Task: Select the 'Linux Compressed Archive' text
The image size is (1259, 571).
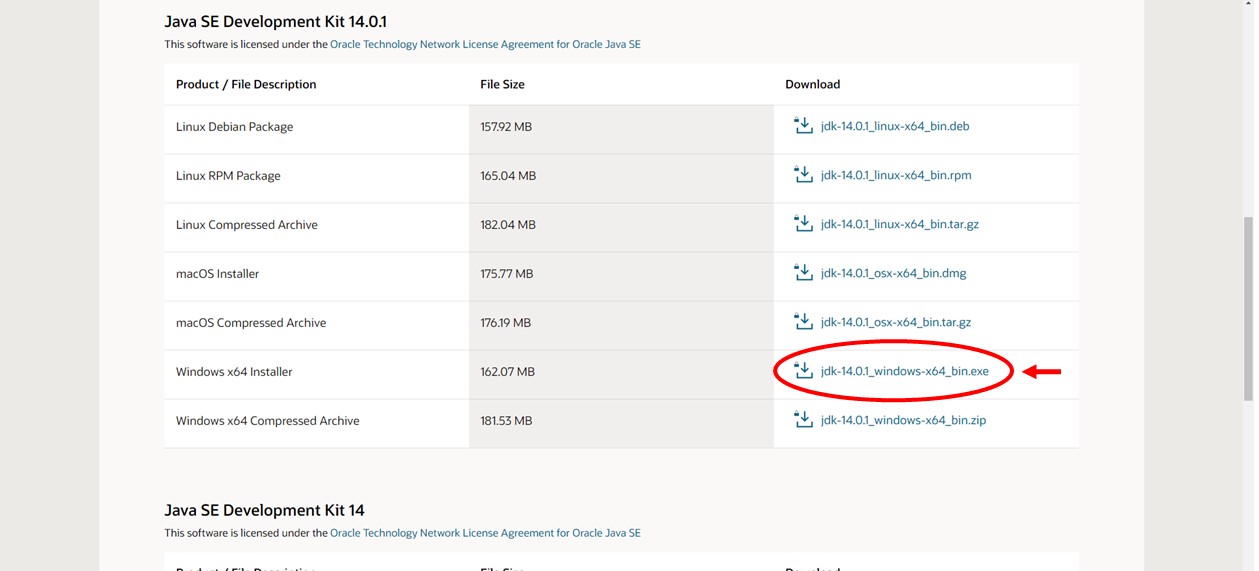Action: 247,225
